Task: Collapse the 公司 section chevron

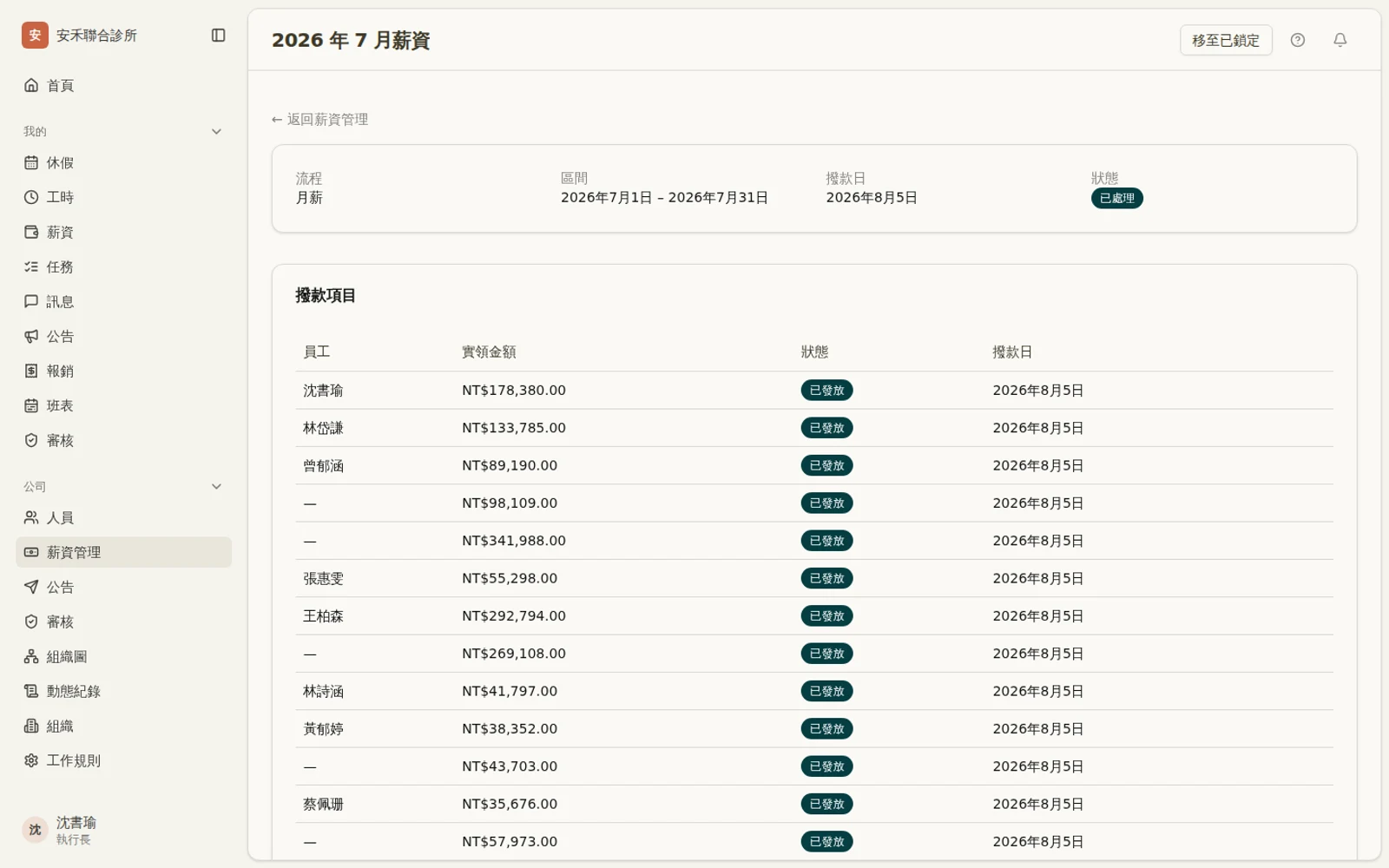Action: point(217,486)
